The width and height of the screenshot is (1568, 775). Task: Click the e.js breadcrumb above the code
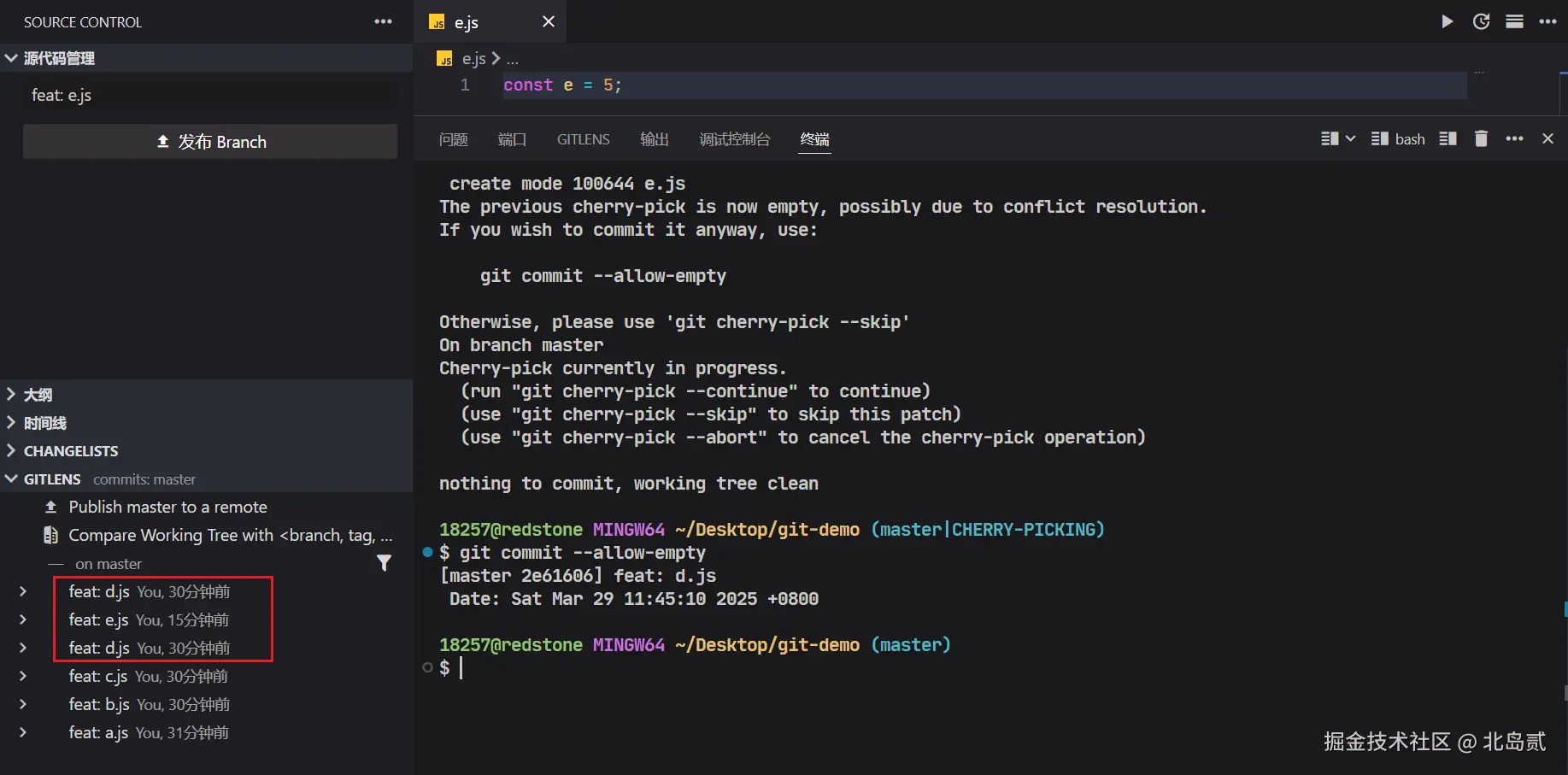[x=473, y=58]
